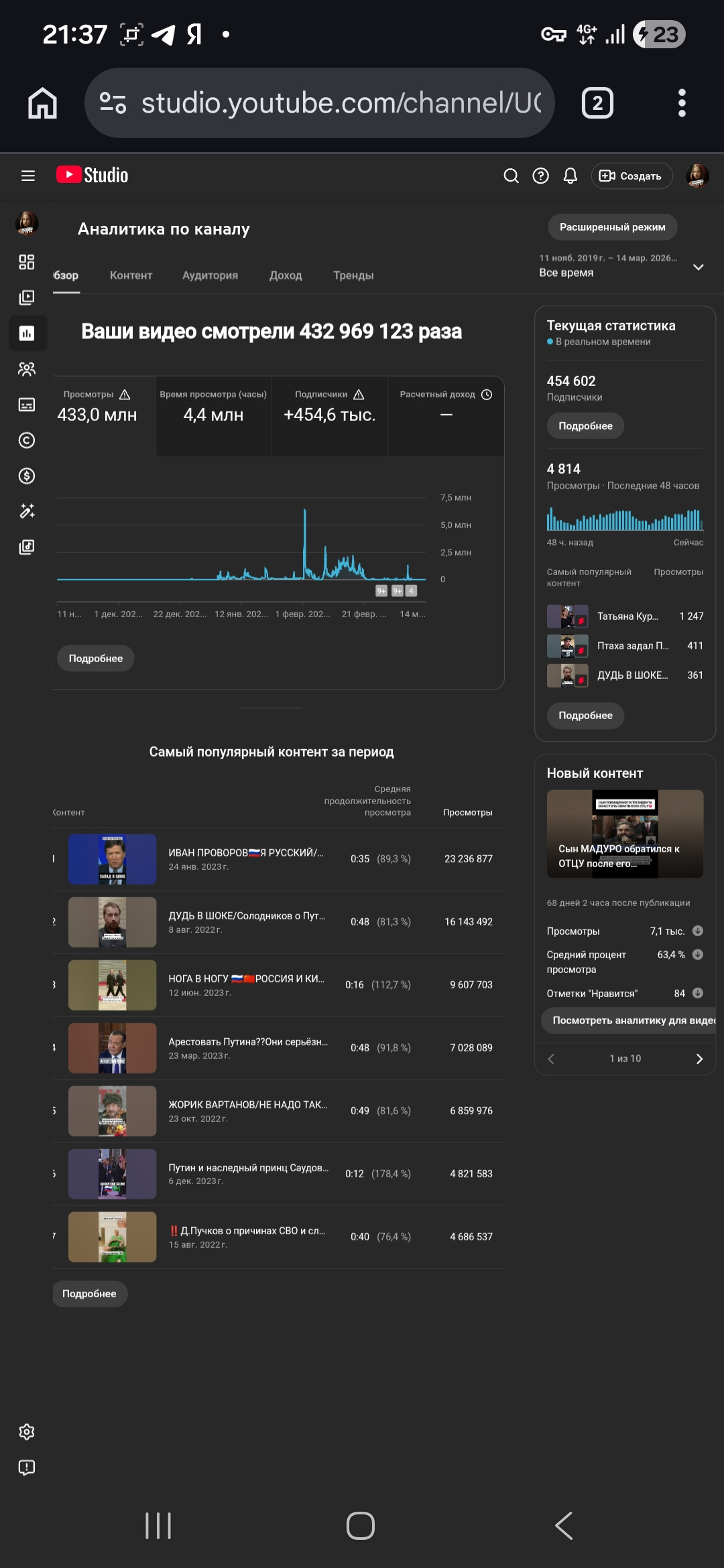
Task: Tap site settings icon in address bar
Action: pos(113,103)
